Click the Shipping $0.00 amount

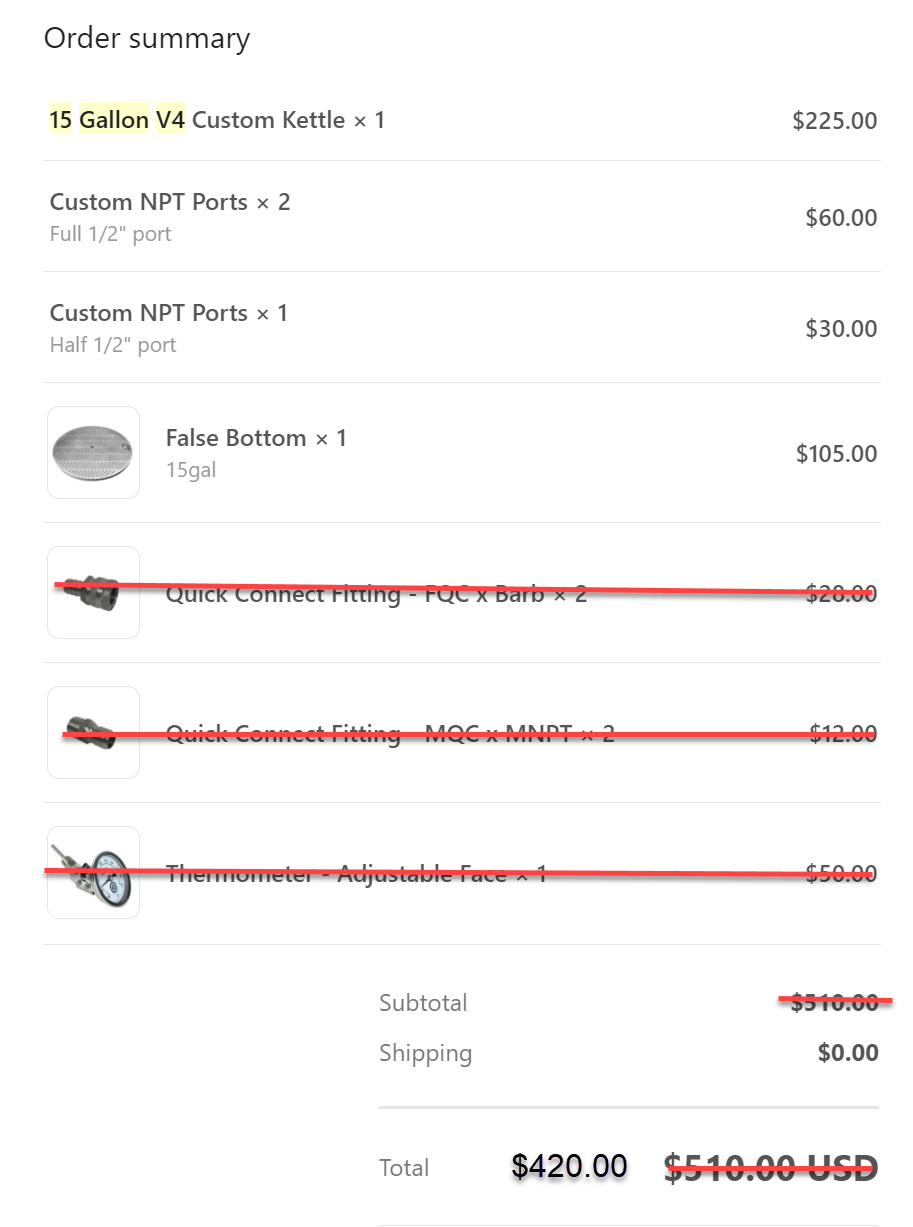tap(848, 1053)
